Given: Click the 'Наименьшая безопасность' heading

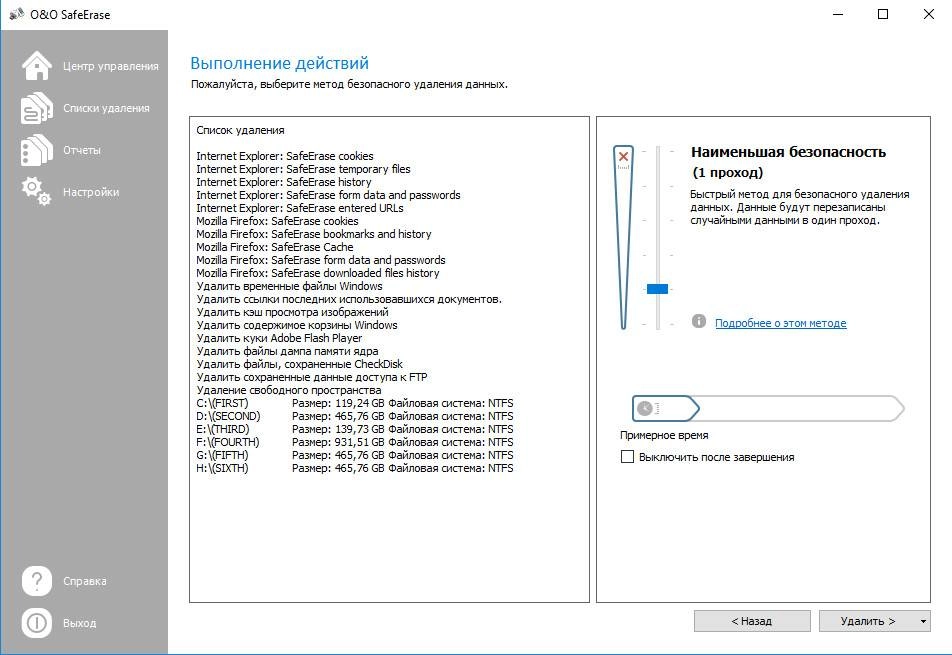Looking at the screenshot, I should 788,152.
